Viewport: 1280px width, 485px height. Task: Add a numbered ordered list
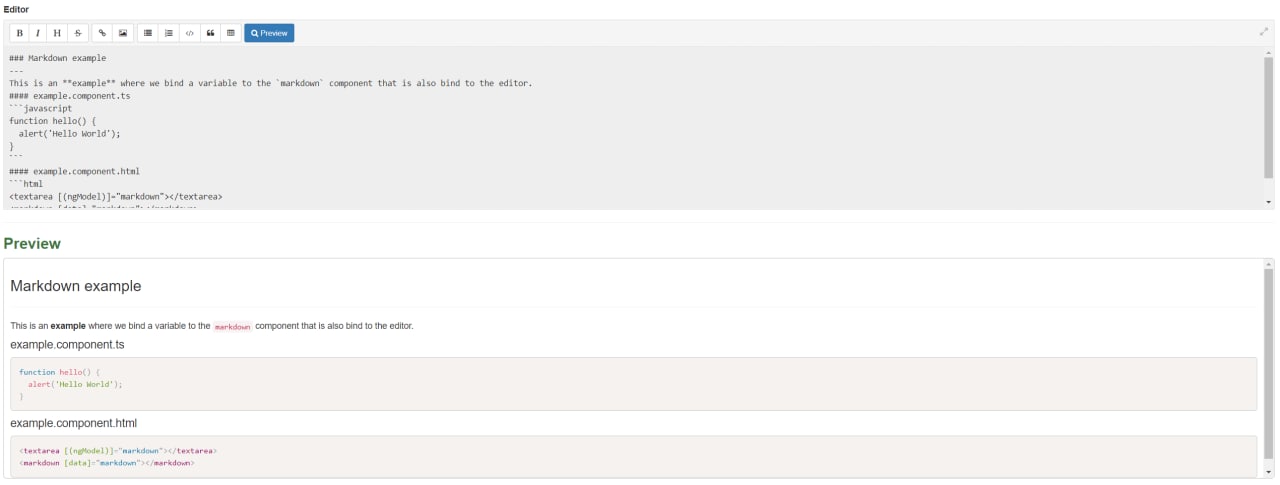point(168,33)
